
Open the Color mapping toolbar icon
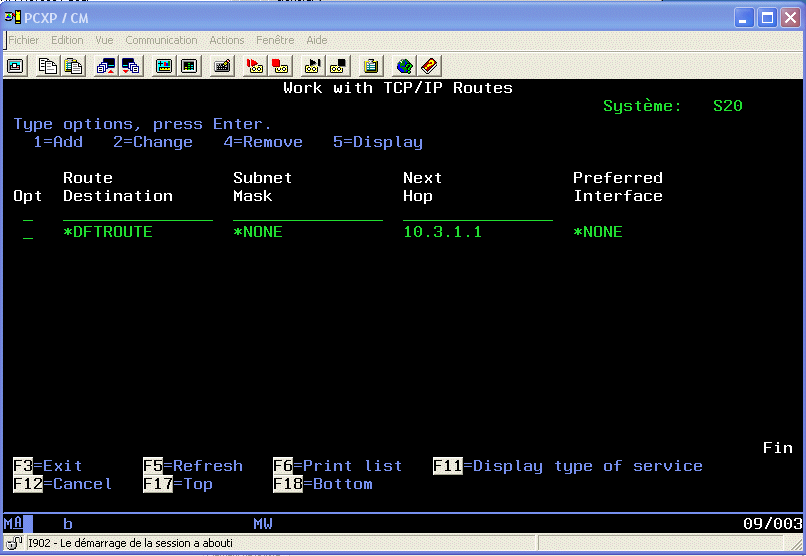(x=189, y=66)
